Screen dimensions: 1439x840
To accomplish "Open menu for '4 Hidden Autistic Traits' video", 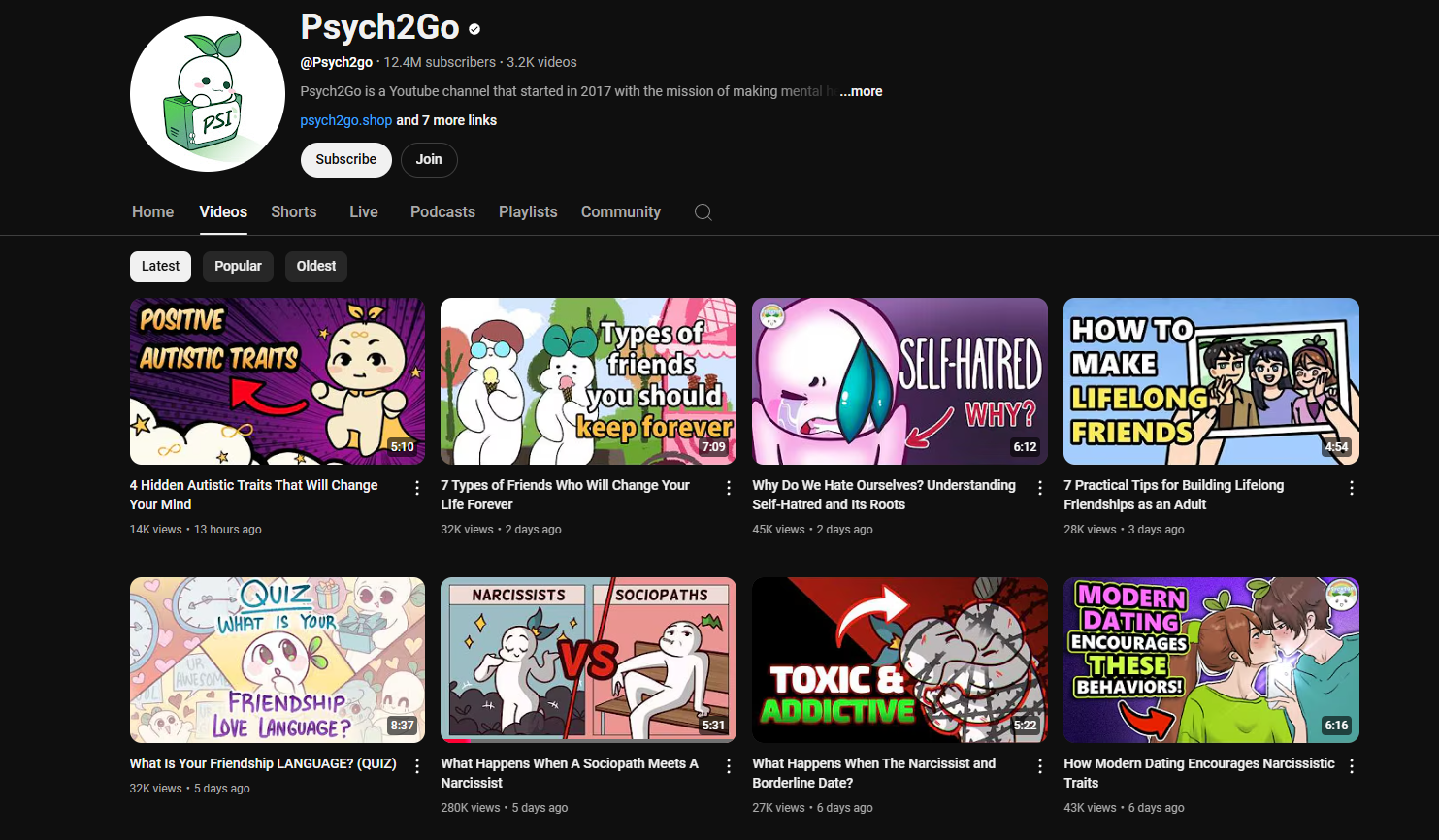I will [417, 488].
